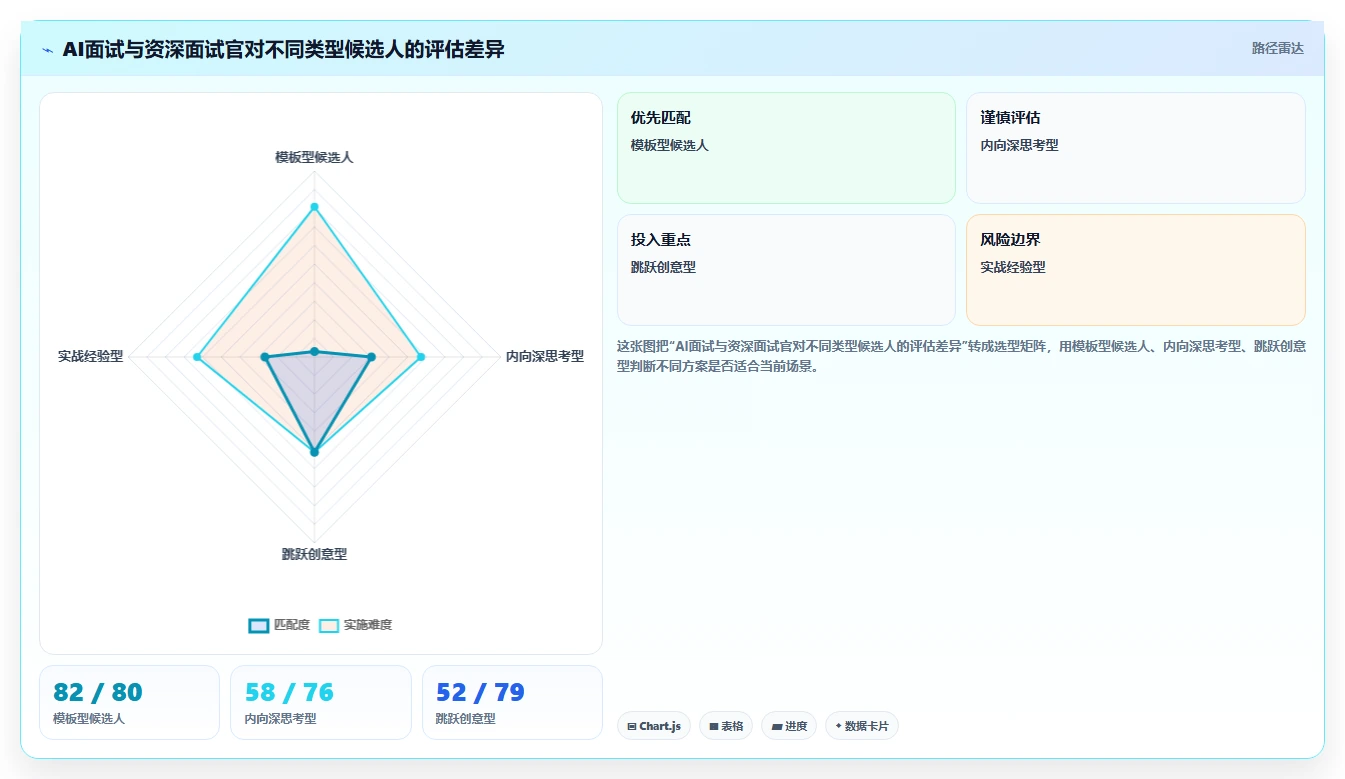Viewport: 1345px width, 779px height.
Task: Select the 优先匹配 card
Action: pyautogui.click(x=786, y=148)
